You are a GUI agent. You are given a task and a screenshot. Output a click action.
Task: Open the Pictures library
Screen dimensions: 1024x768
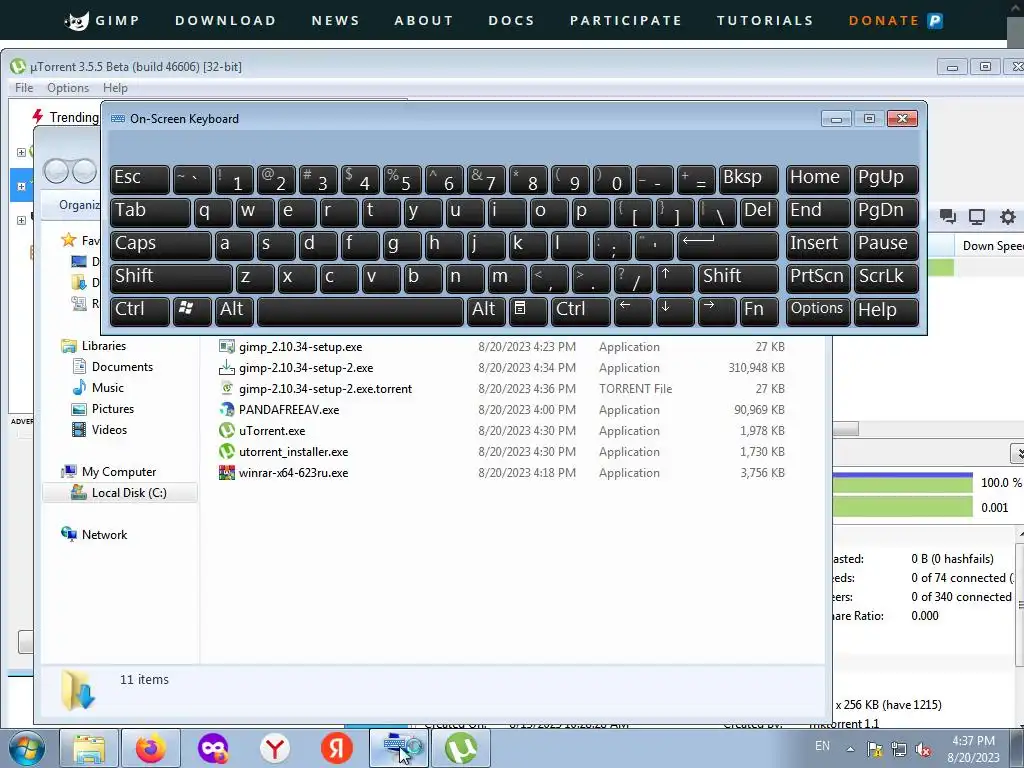[x=113, y=408]
